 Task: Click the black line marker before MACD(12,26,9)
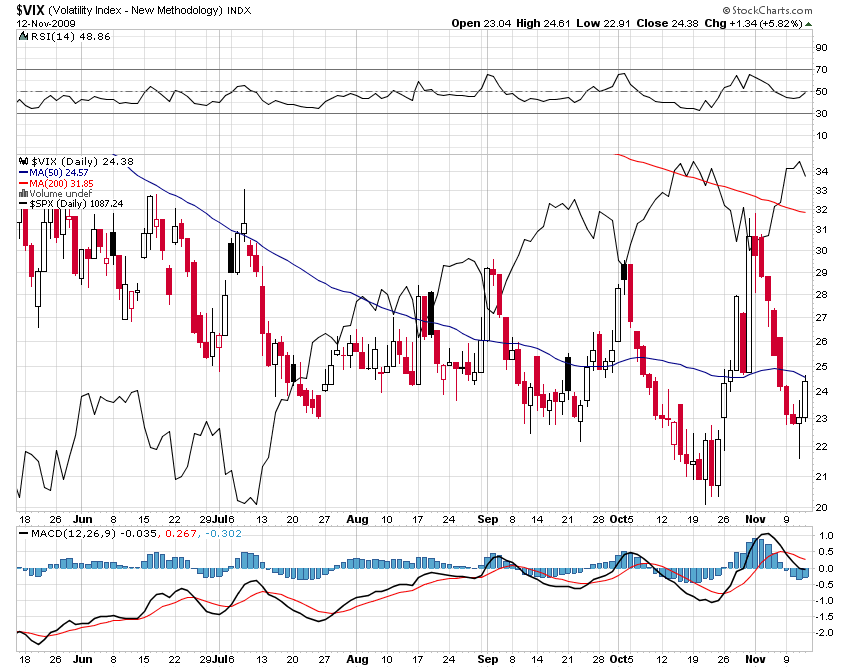tap(23, 534)
